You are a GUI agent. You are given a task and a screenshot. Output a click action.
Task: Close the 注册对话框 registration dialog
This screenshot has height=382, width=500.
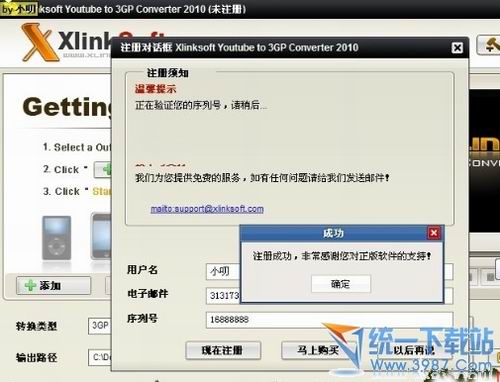tap(457, 48)
